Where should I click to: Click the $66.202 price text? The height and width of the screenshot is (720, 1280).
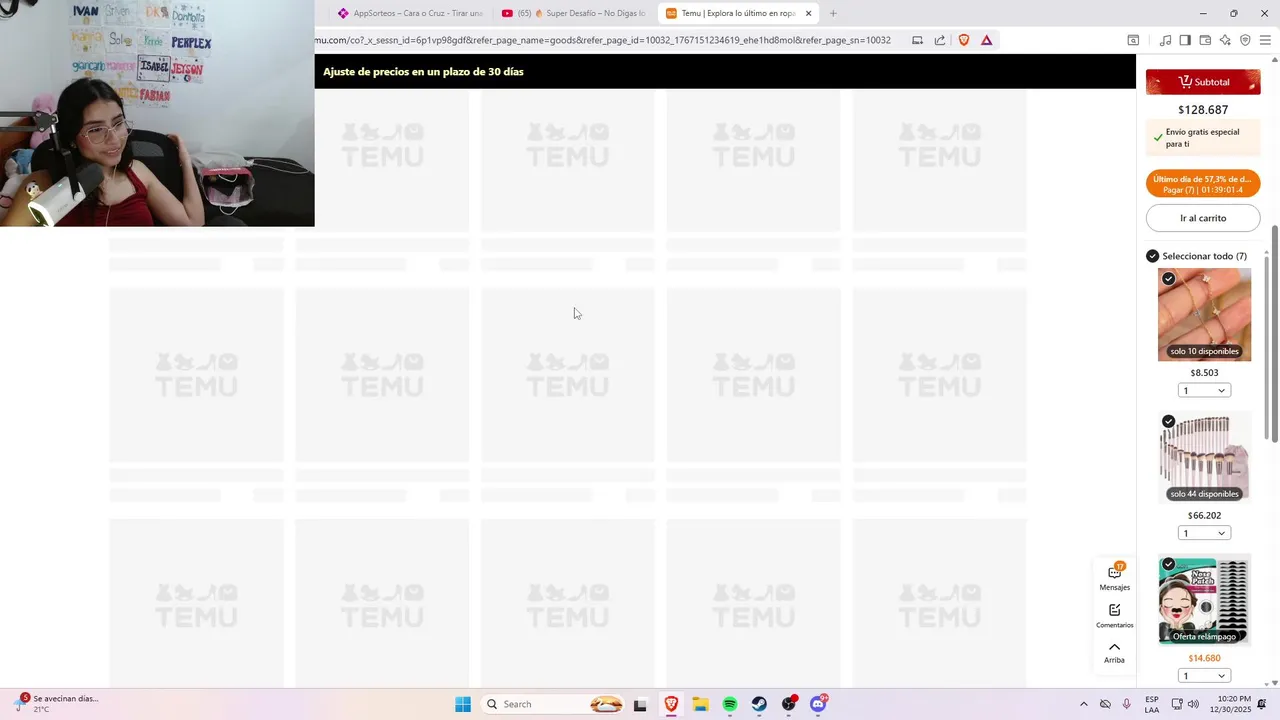point(1204,516)
